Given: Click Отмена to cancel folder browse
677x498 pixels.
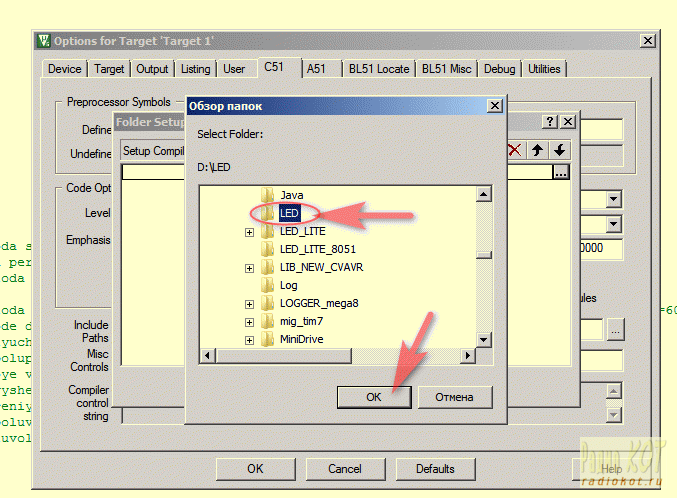Looking at the screenshot, I should 455,397.
